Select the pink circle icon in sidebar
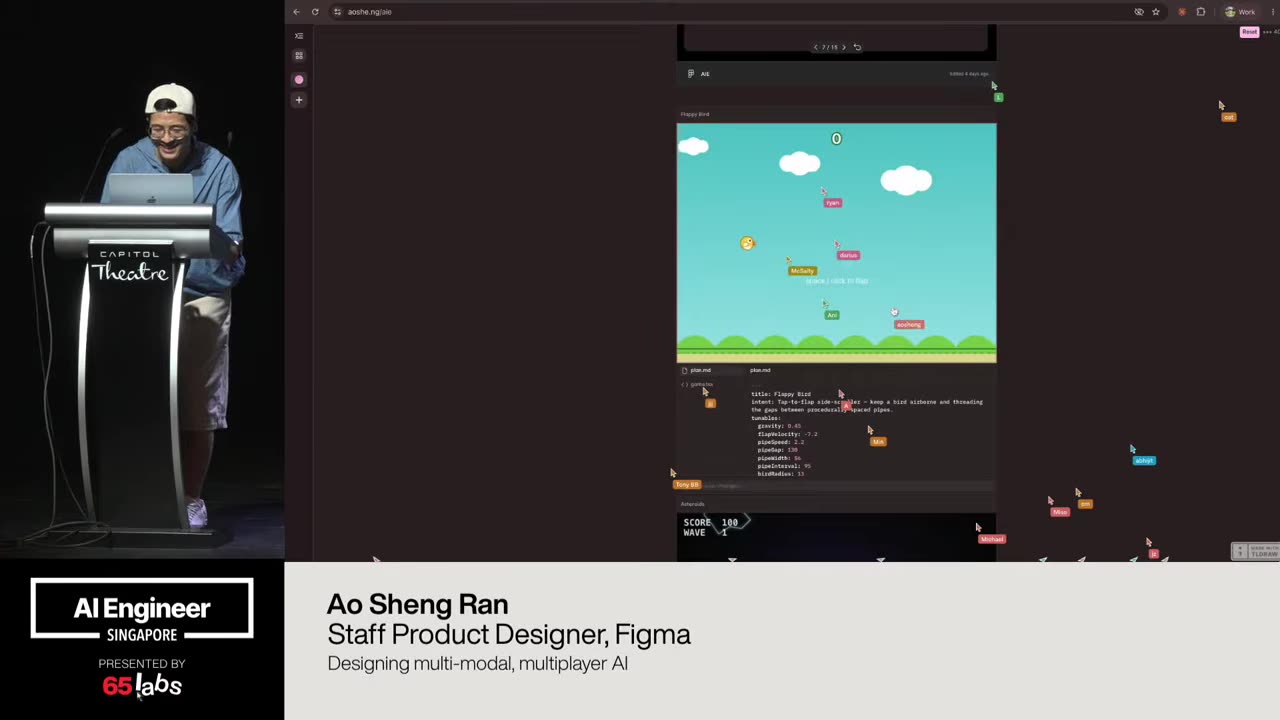The height and width of the screenshot is (720, 1280). [299, 79]
